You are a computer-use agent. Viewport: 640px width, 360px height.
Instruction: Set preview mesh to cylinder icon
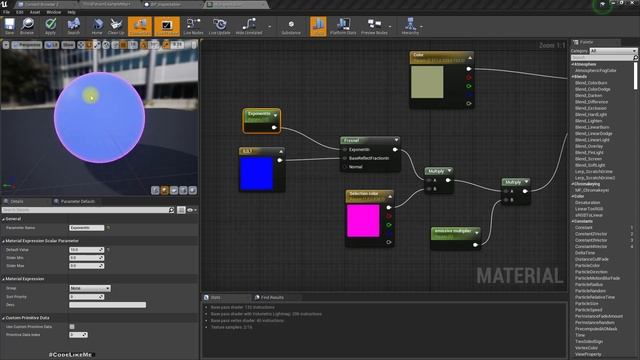coord(155,190)
